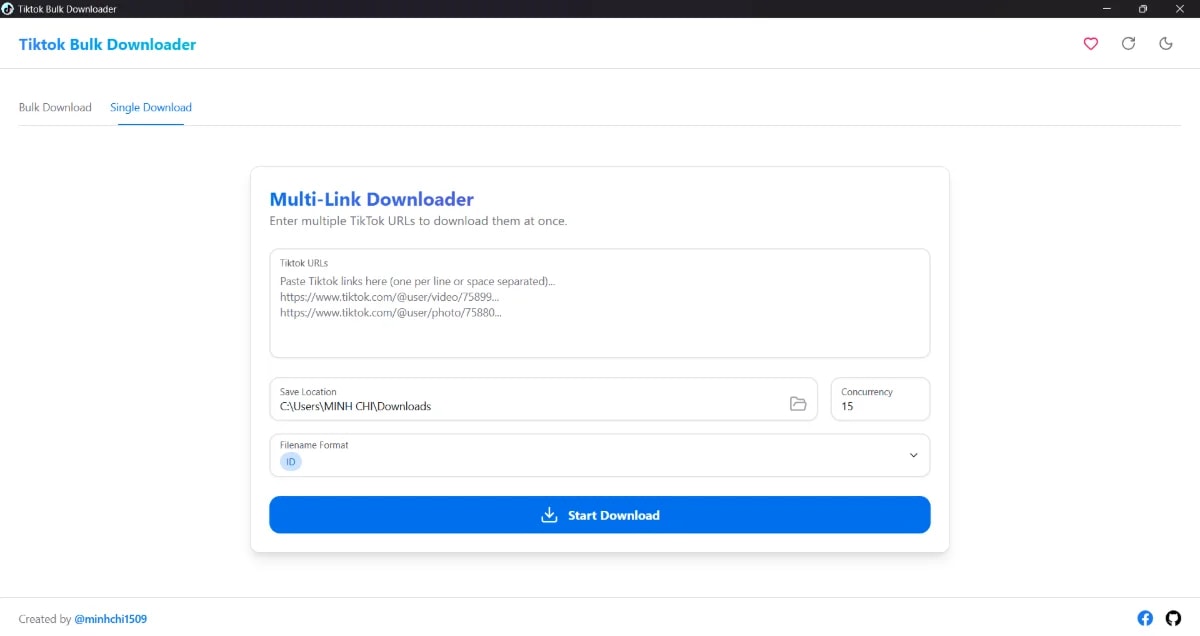Toggle dark mode with the moon icon

pos(1166,44)
